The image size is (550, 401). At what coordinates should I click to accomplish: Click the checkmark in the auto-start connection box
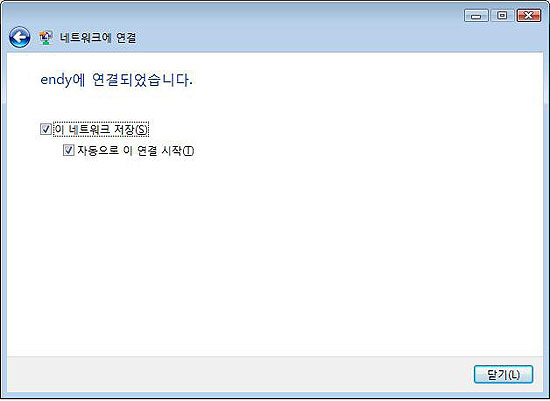(68, 150)
